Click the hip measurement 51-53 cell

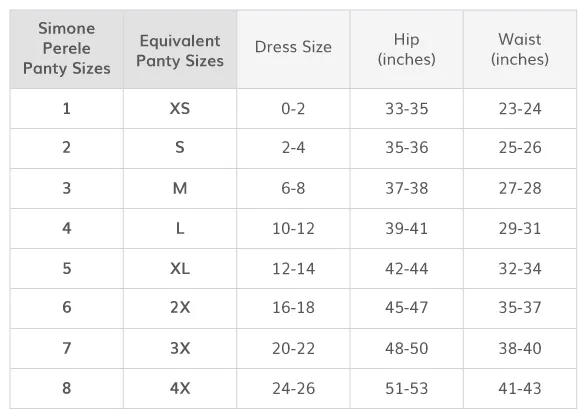pos(407,389)
